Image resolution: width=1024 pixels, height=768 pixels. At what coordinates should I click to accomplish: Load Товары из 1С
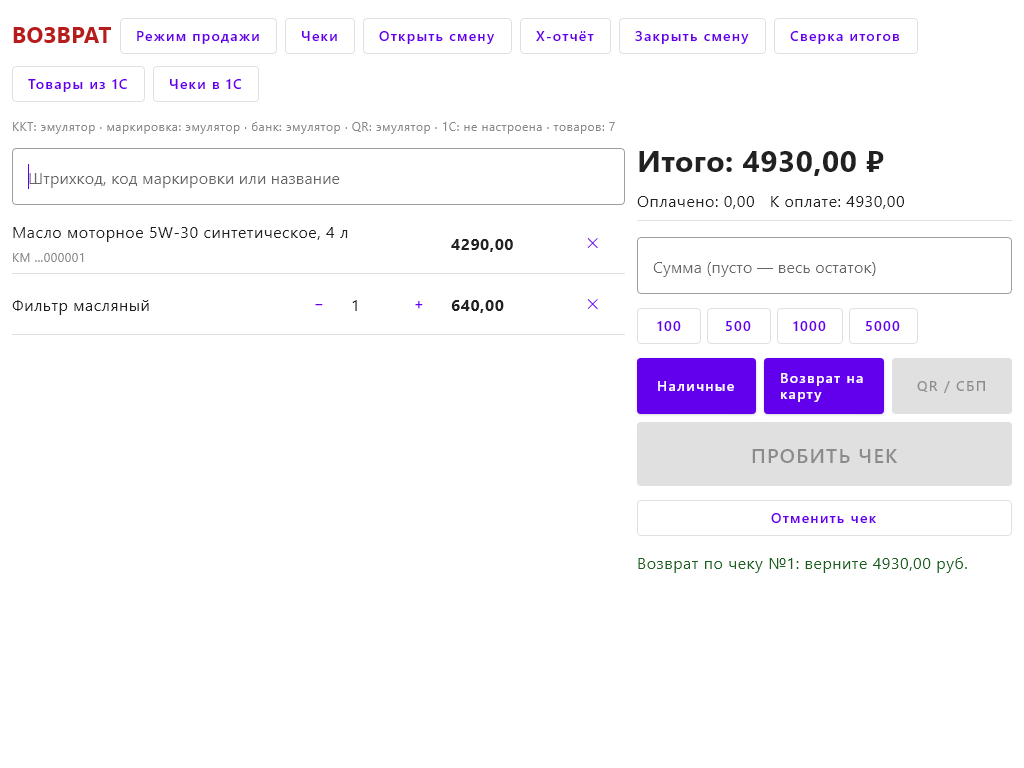78,84
